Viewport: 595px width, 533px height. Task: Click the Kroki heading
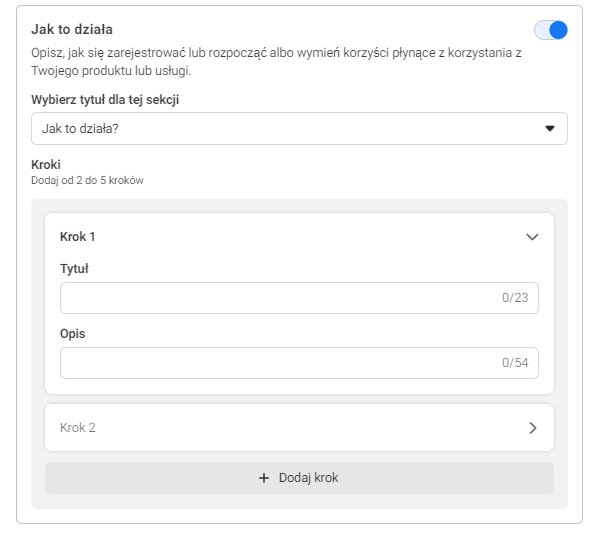tap(46, 165)
